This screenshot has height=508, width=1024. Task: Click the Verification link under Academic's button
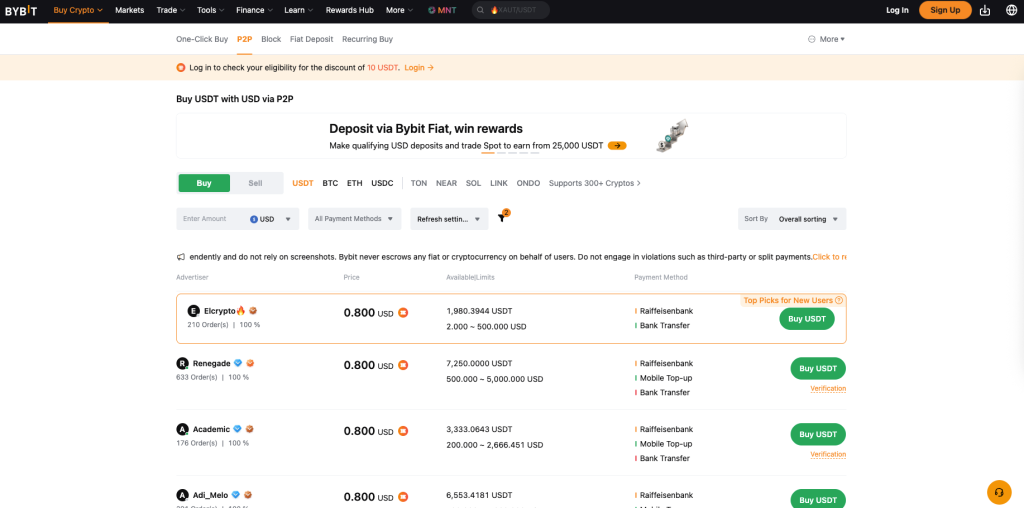[828, 454]
